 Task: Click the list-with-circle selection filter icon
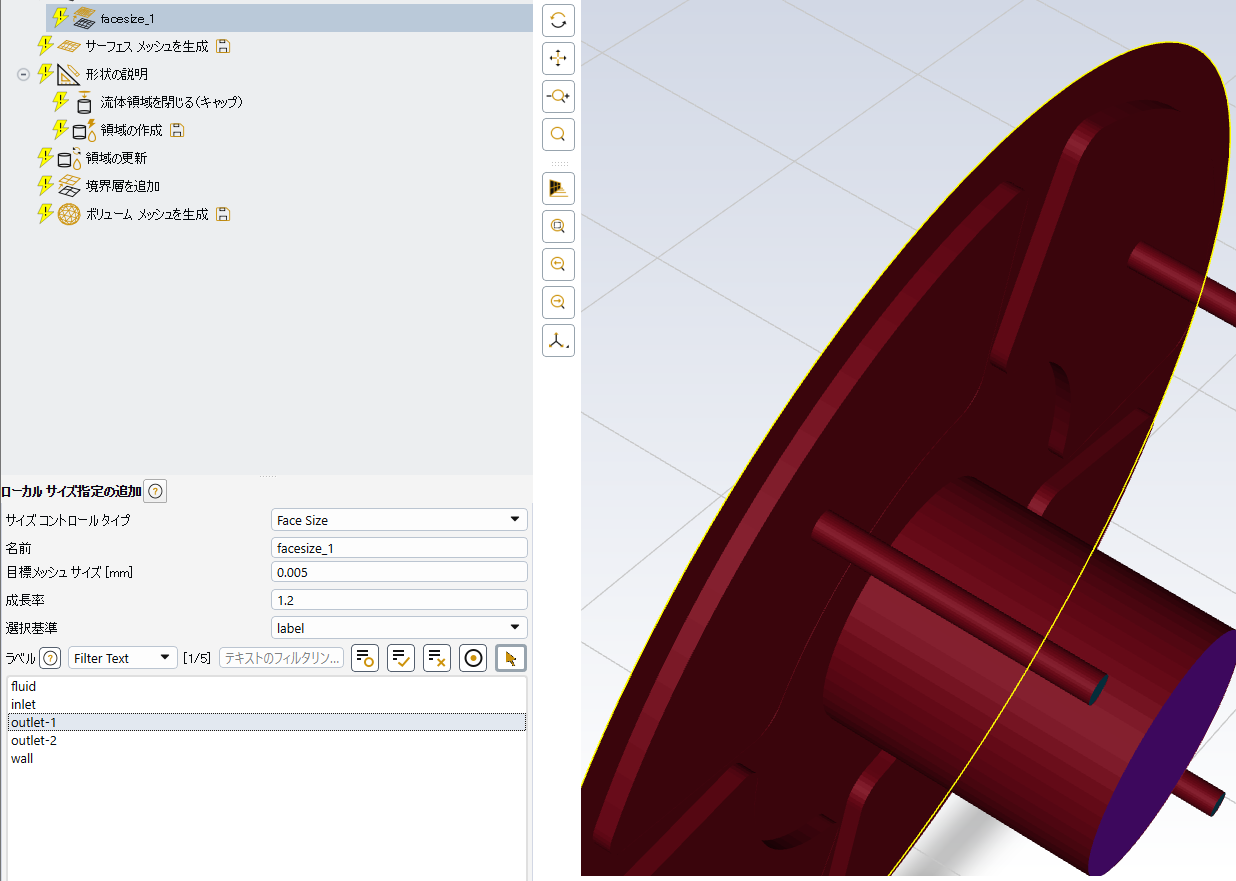(365, 658)
